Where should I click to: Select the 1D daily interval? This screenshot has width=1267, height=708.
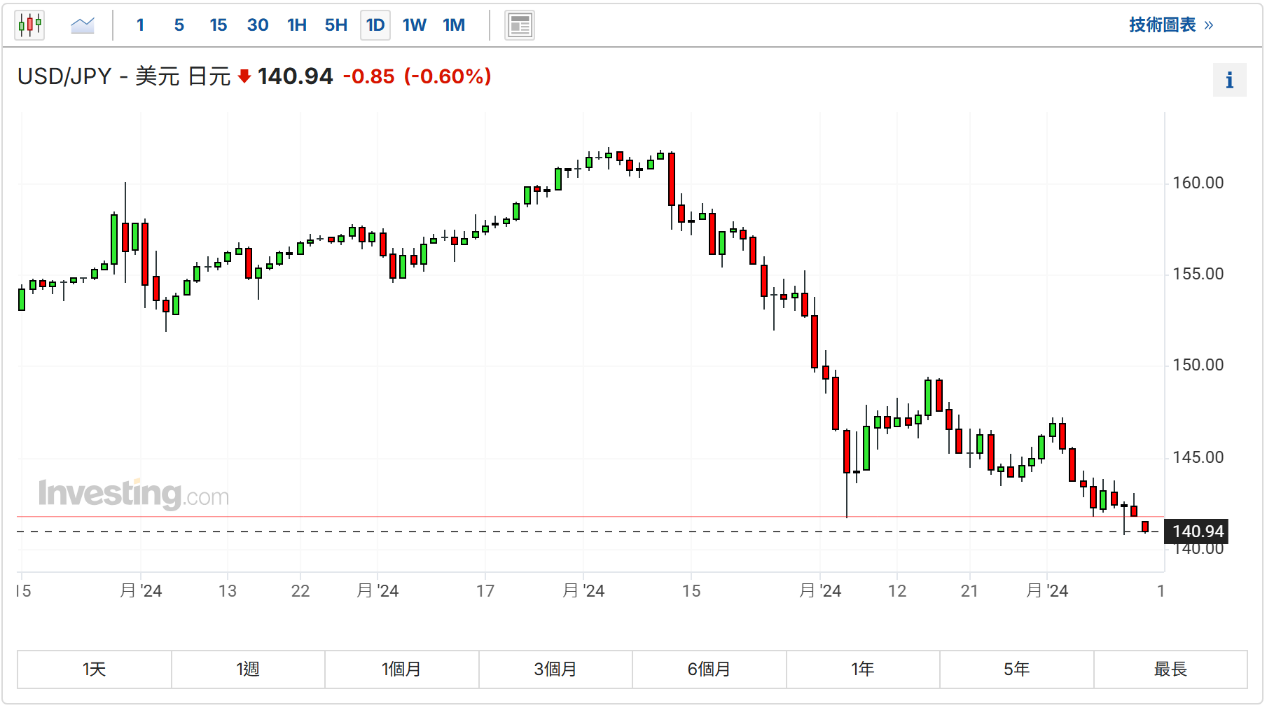point(375,25)
